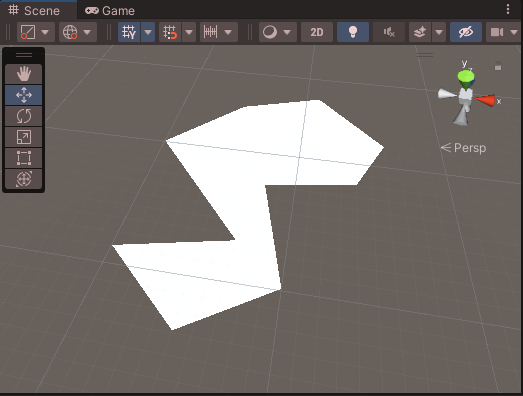Select the Rect tool
This screenshot has height=396, width=523.
24,158
